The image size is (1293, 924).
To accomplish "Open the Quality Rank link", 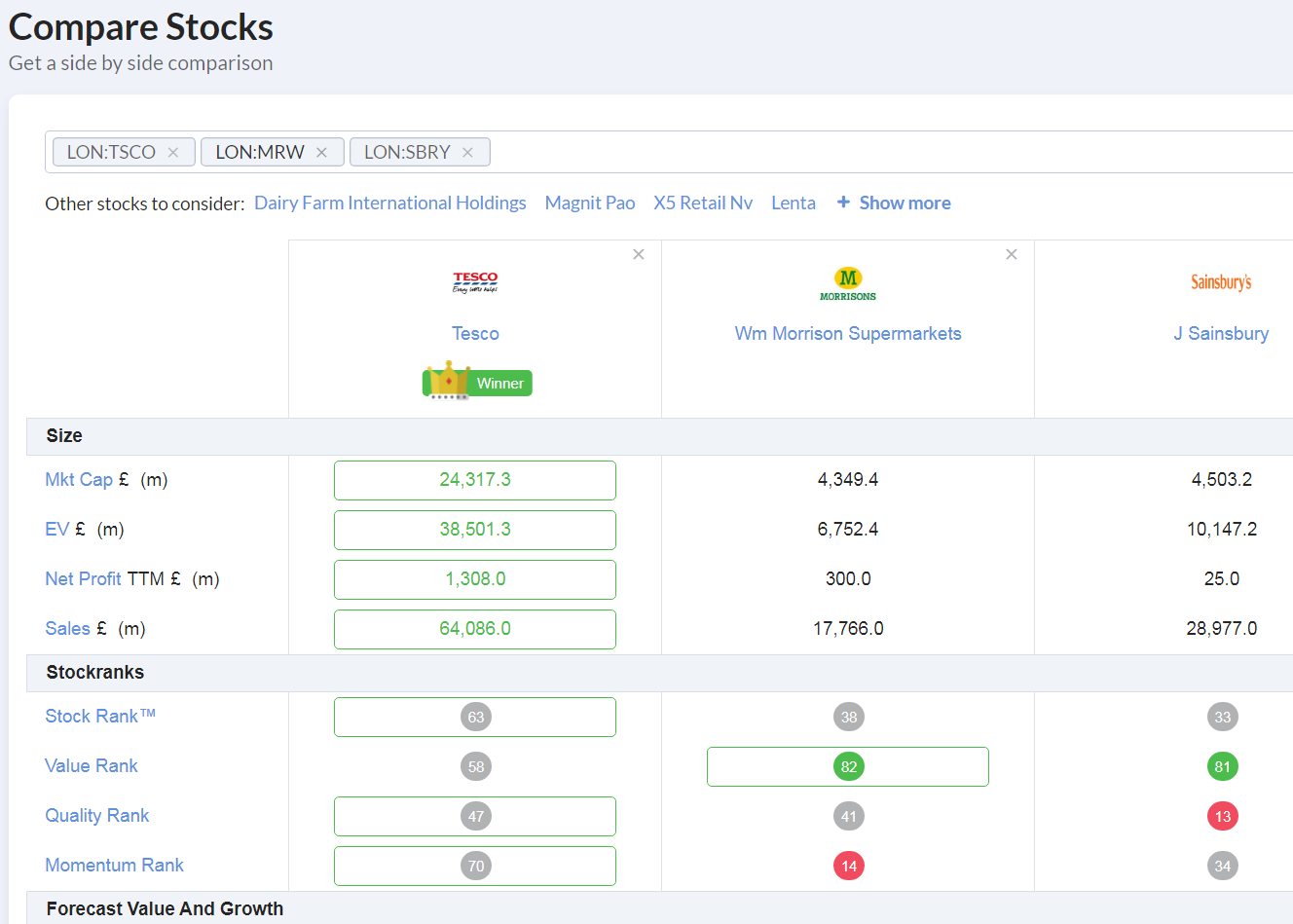I will point(97,816).
